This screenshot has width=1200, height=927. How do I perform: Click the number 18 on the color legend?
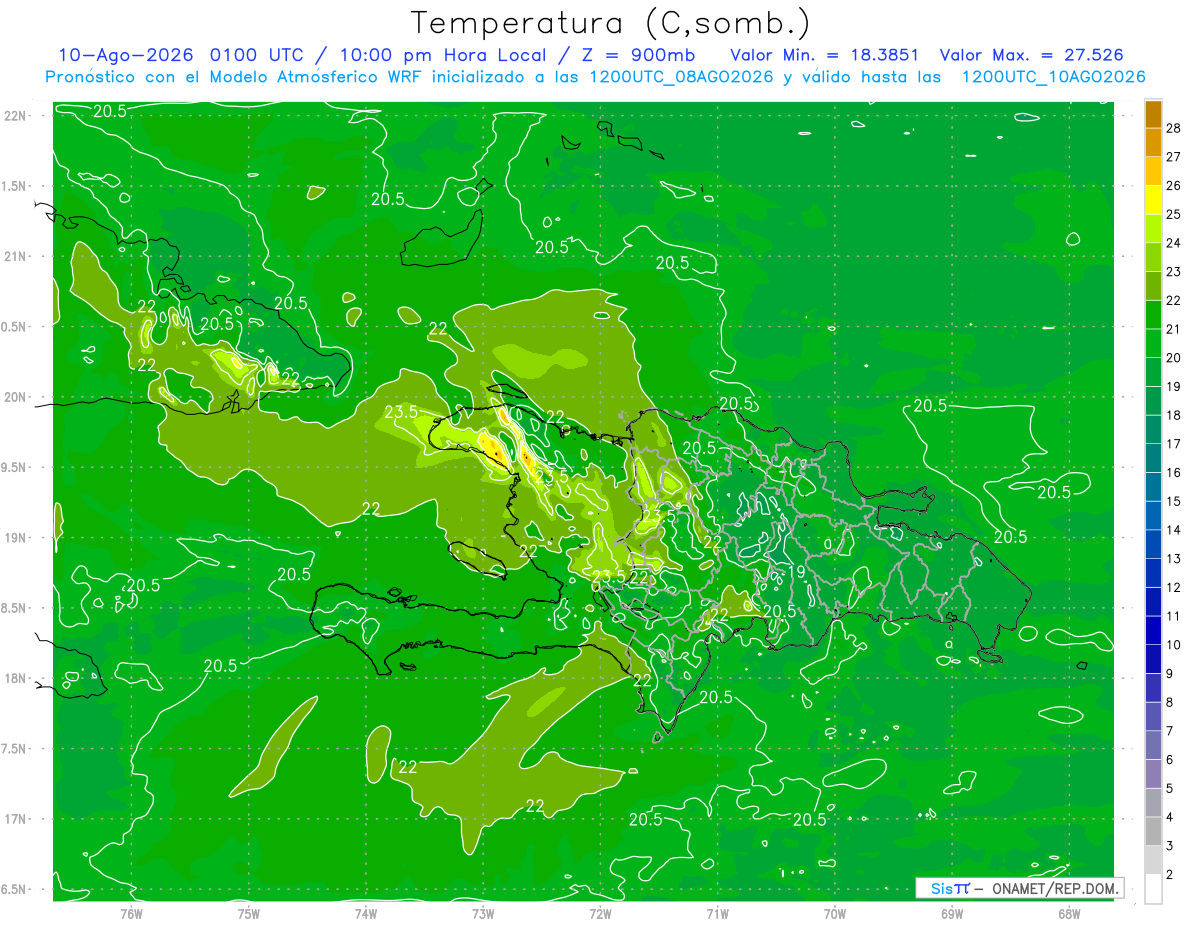coord(1173,415)
